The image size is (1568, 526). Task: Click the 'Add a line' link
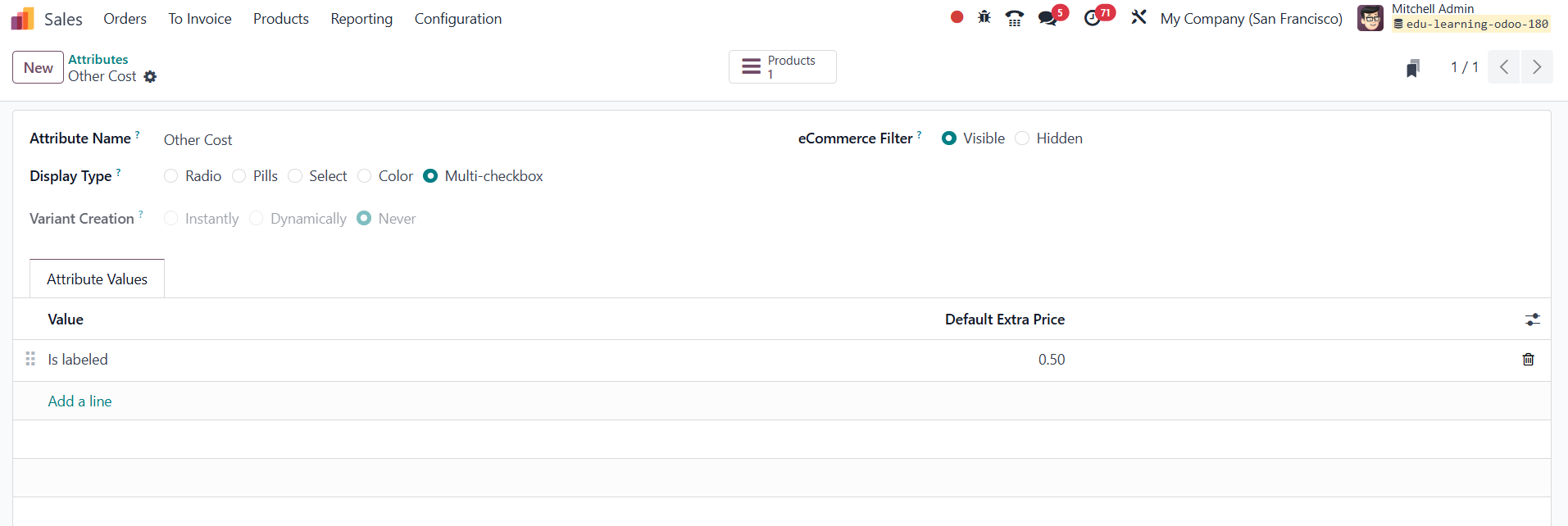coord(80,401)
